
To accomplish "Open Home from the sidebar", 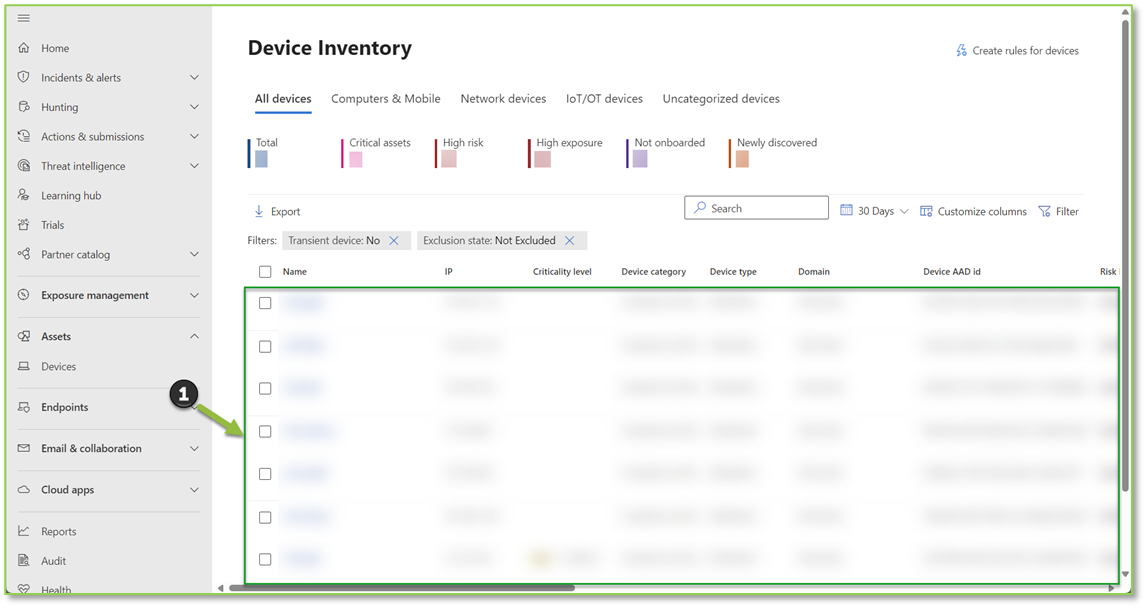I will 55,48.
